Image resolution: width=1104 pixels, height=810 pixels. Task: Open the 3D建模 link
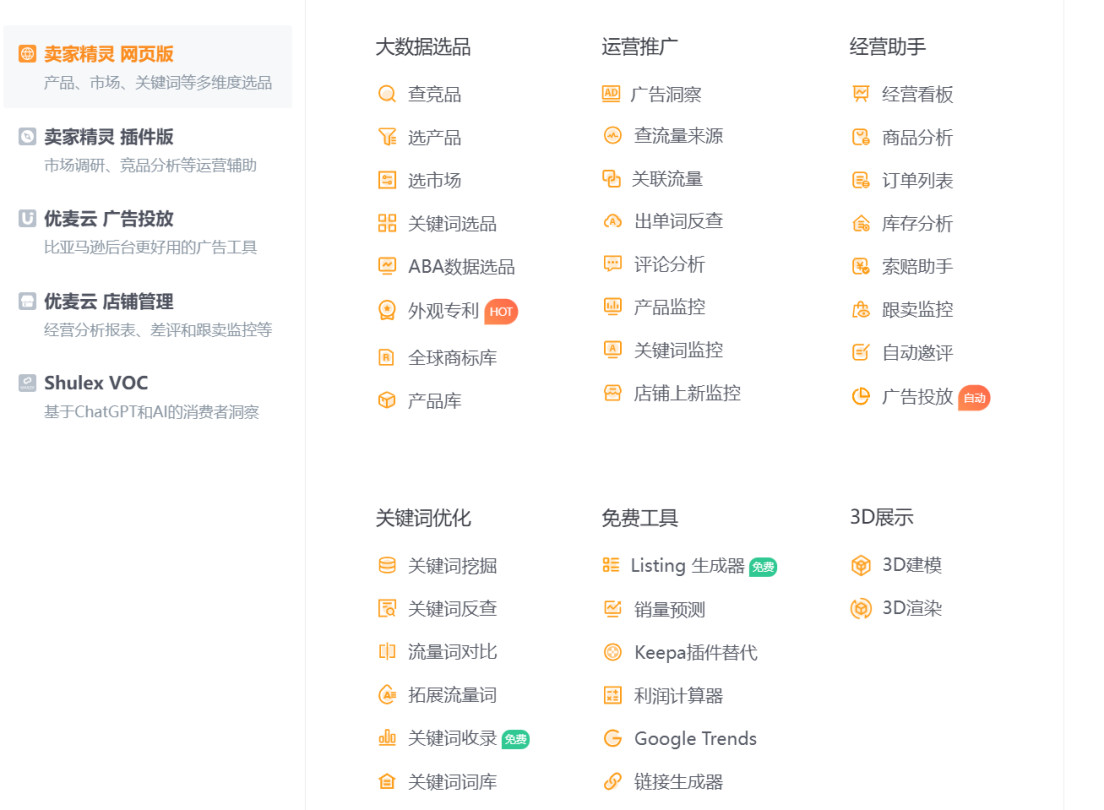tap(912, 565)
